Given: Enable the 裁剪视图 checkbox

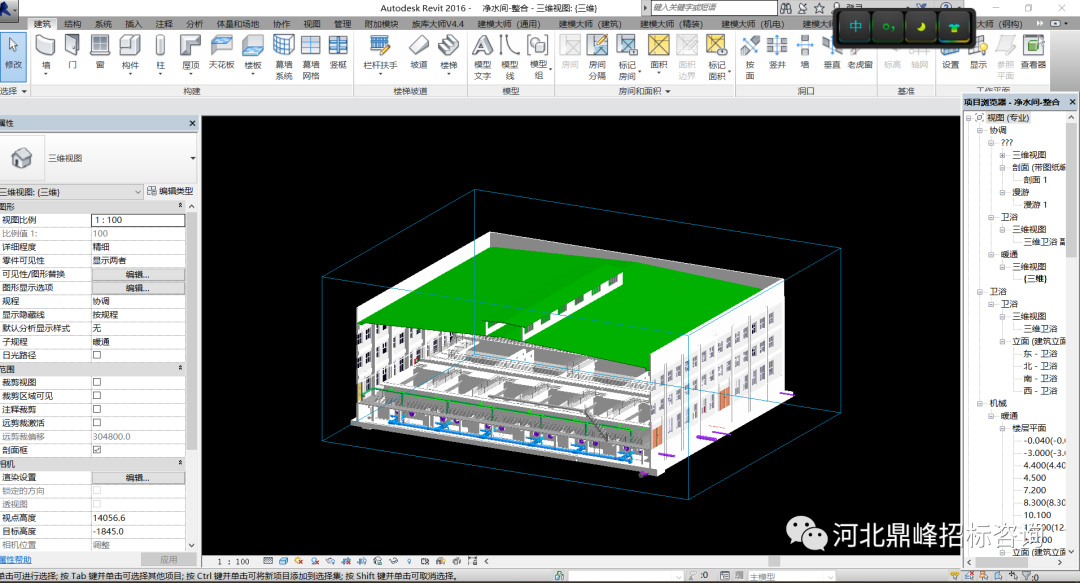Looking at the screenshot, I should (x=97, y=382).
